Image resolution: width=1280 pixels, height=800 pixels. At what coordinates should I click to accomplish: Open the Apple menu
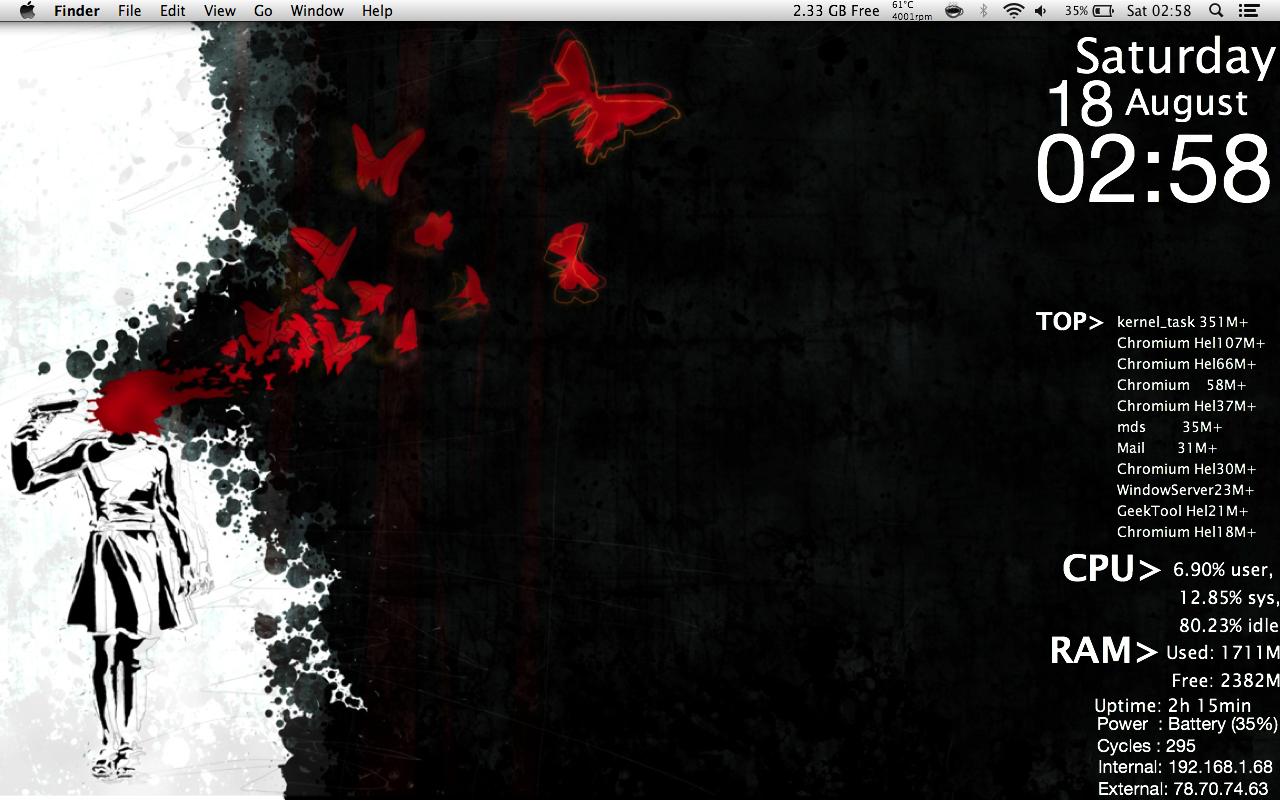[27, 10]
